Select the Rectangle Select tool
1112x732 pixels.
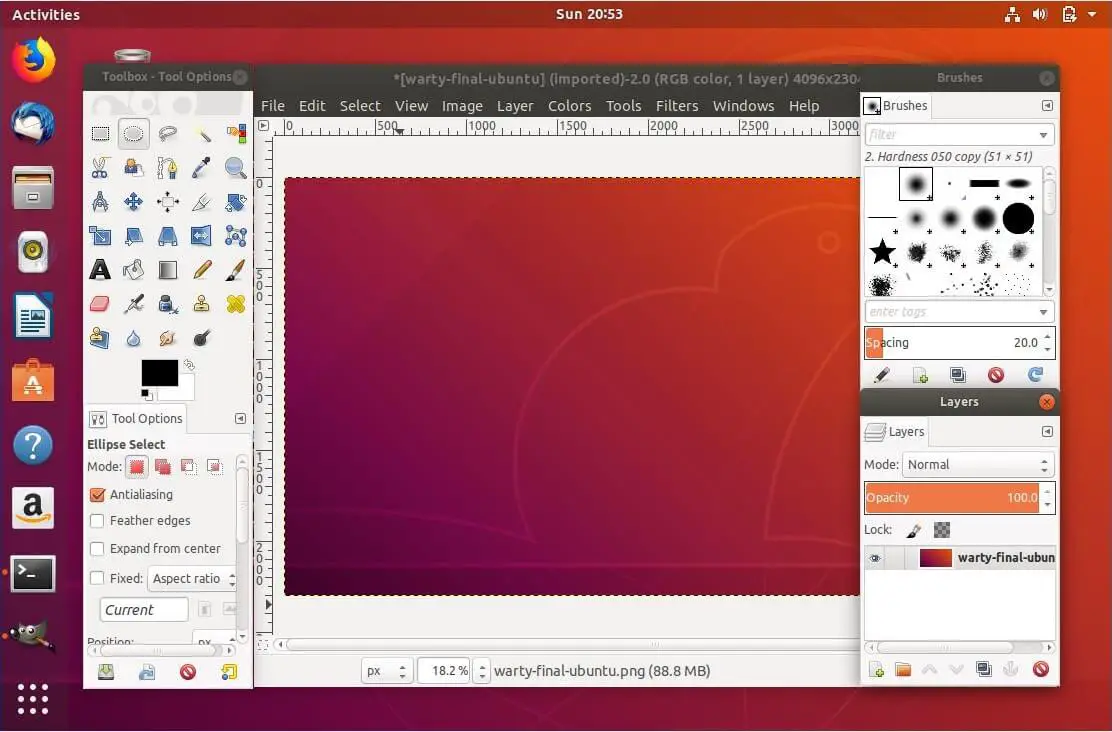[100, 133]
